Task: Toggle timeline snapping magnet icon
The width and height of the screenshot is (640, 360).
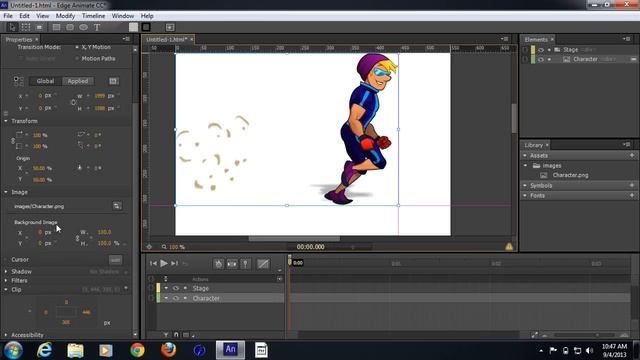Action: [176, 335]
